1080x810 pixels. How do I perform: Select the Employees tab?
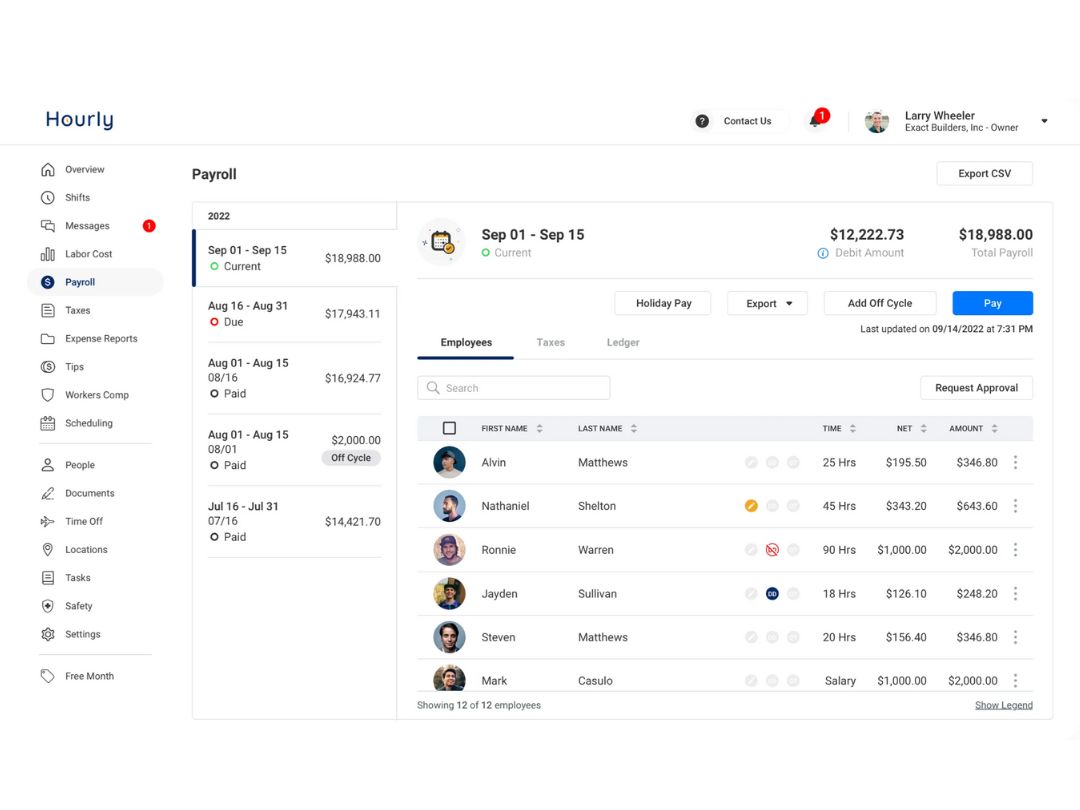(466, 342)
